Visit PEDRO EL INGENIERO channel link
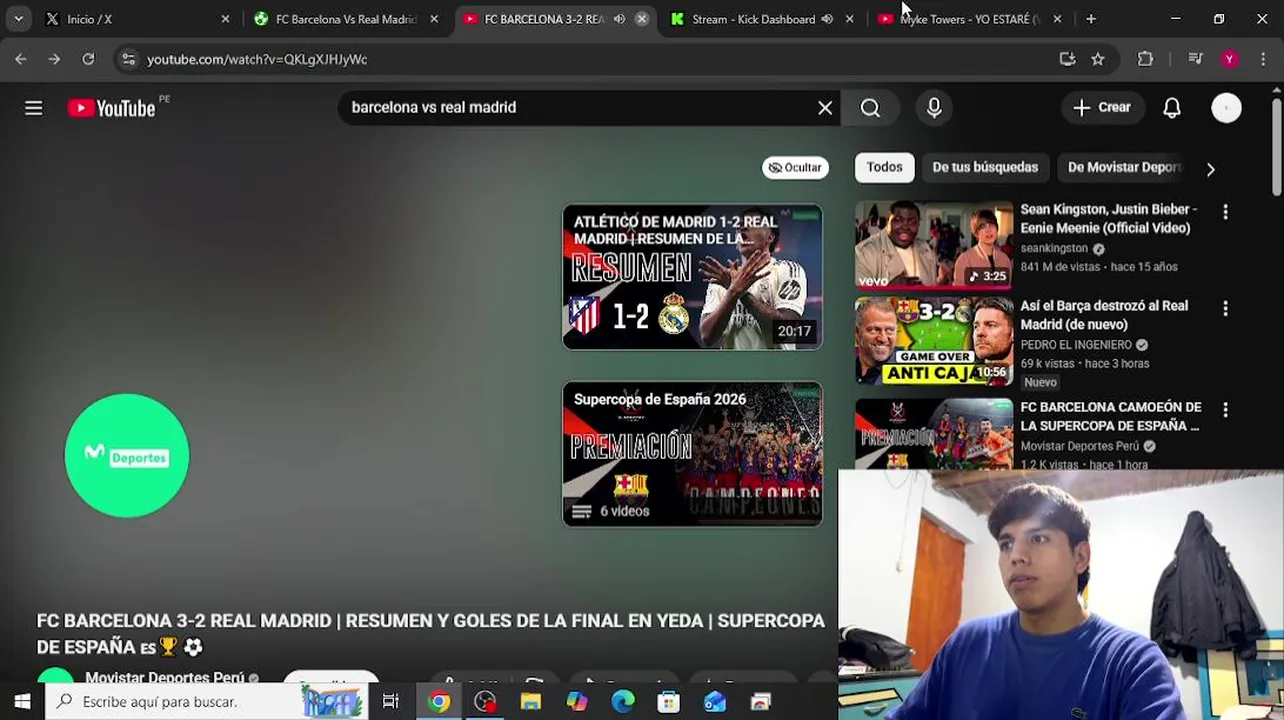The width and height of the screenshot is (1284, 720). [x=1076, y=345]
